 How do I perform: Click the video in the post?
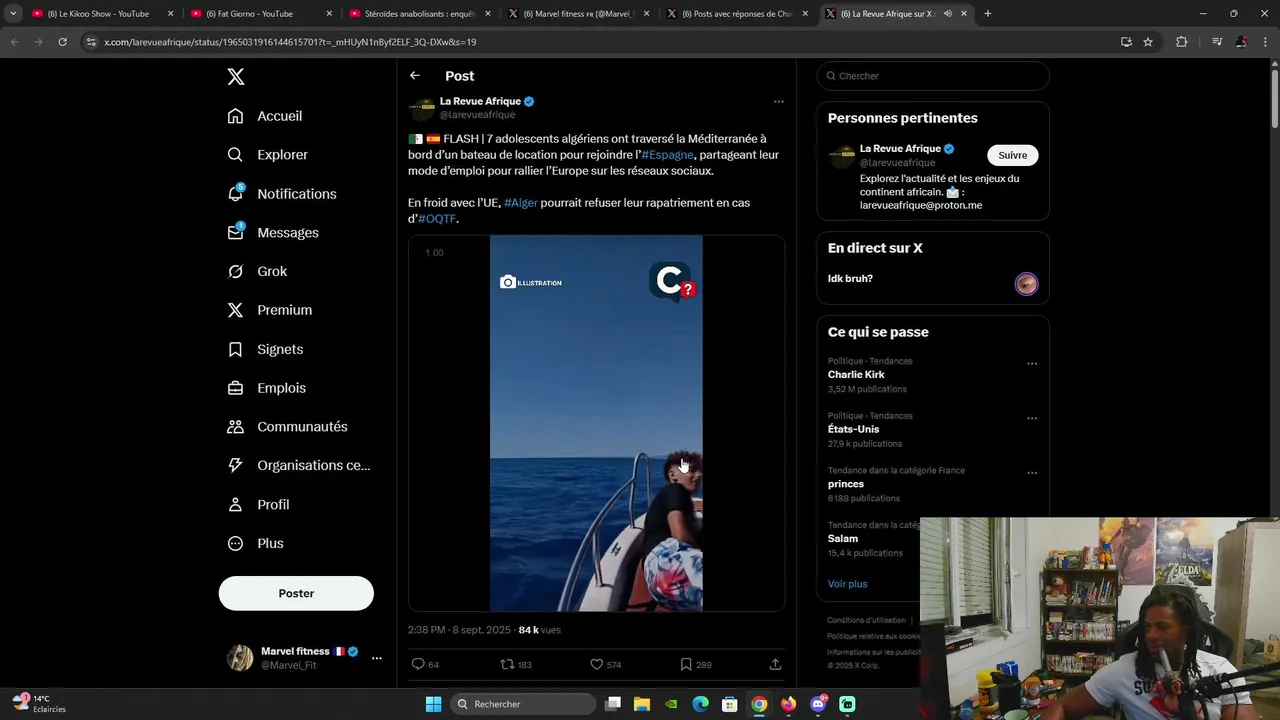[x=596, y=423]
